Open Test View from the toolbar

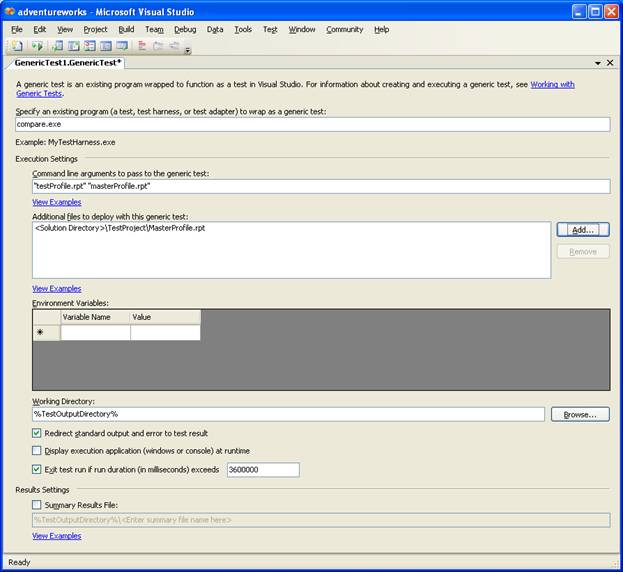click(58, 46)
